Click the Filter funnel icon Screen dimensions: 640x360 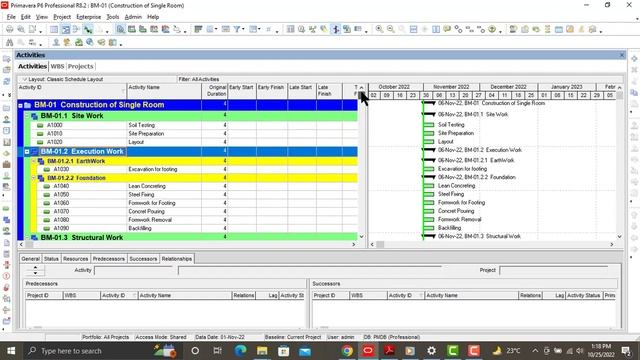(x=237, y=29)
